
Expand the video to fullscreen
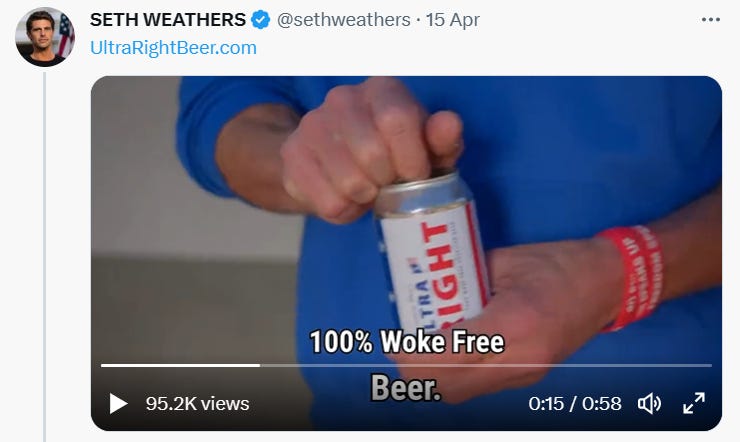(694, 403)
